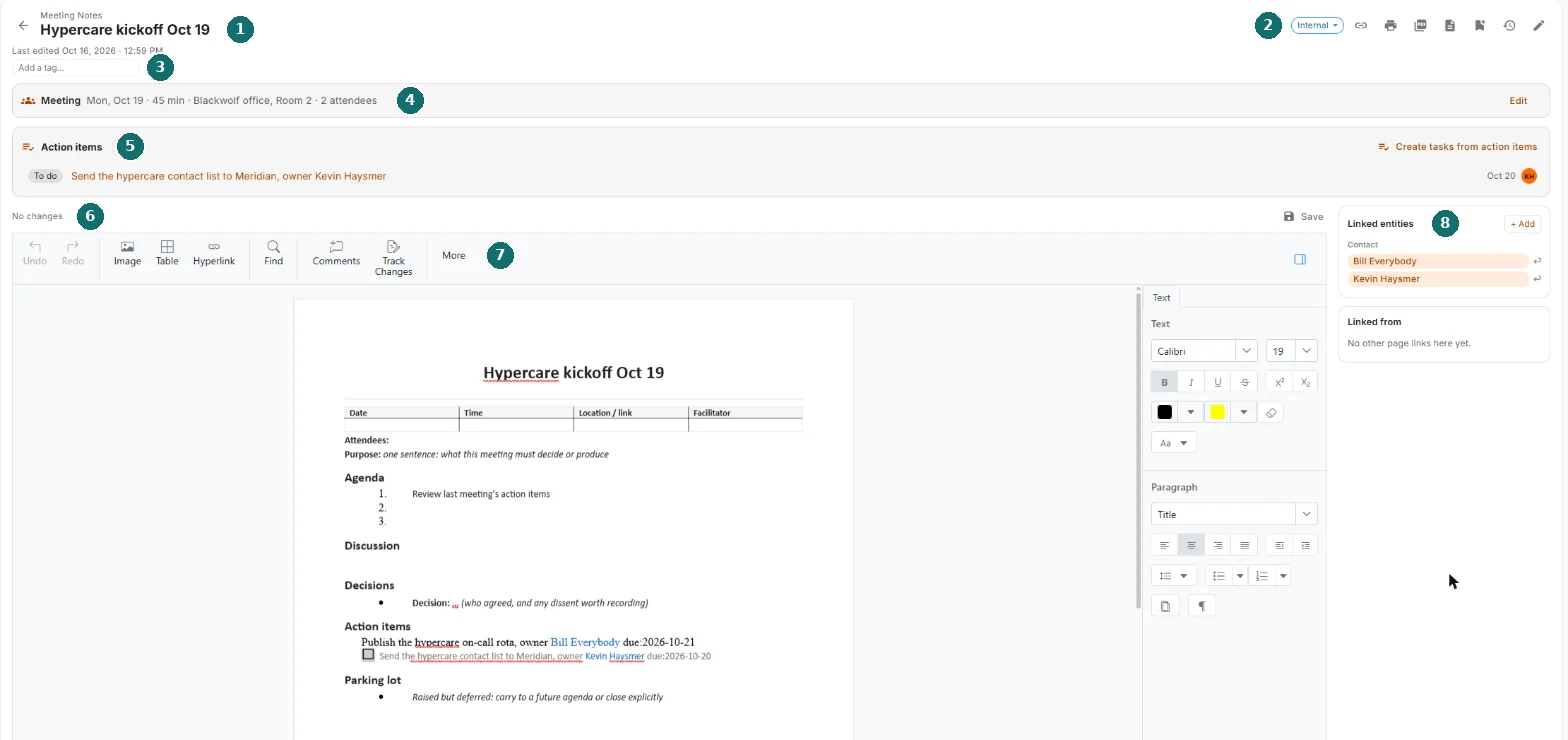This screenshot has width=1568, height=740.
Task: Click the Add a tag input field
Action: tap(75, 68)
